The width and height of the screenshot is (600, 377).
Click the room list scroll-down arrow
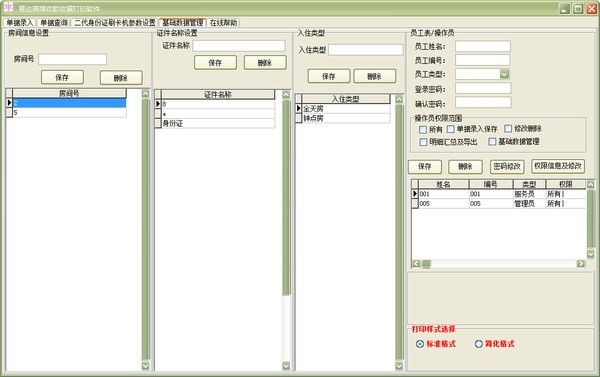145,366
